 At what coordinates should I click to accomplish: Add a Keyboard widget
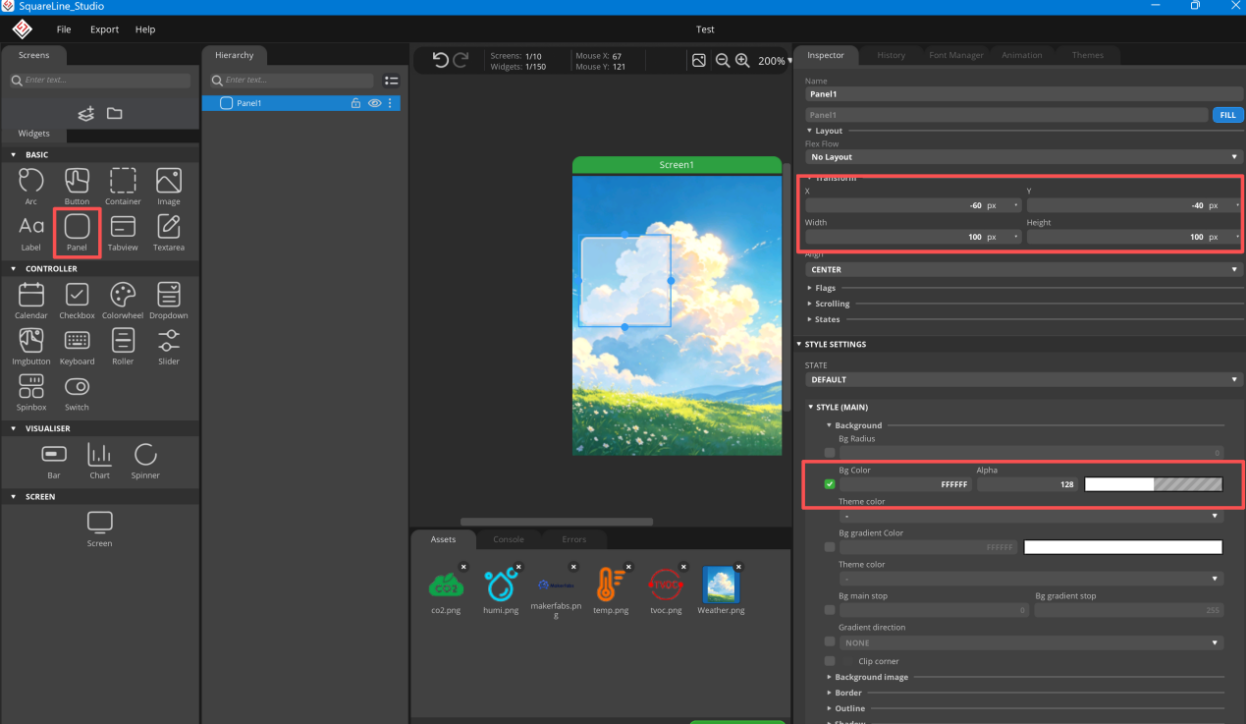click(x=77, y=346)
